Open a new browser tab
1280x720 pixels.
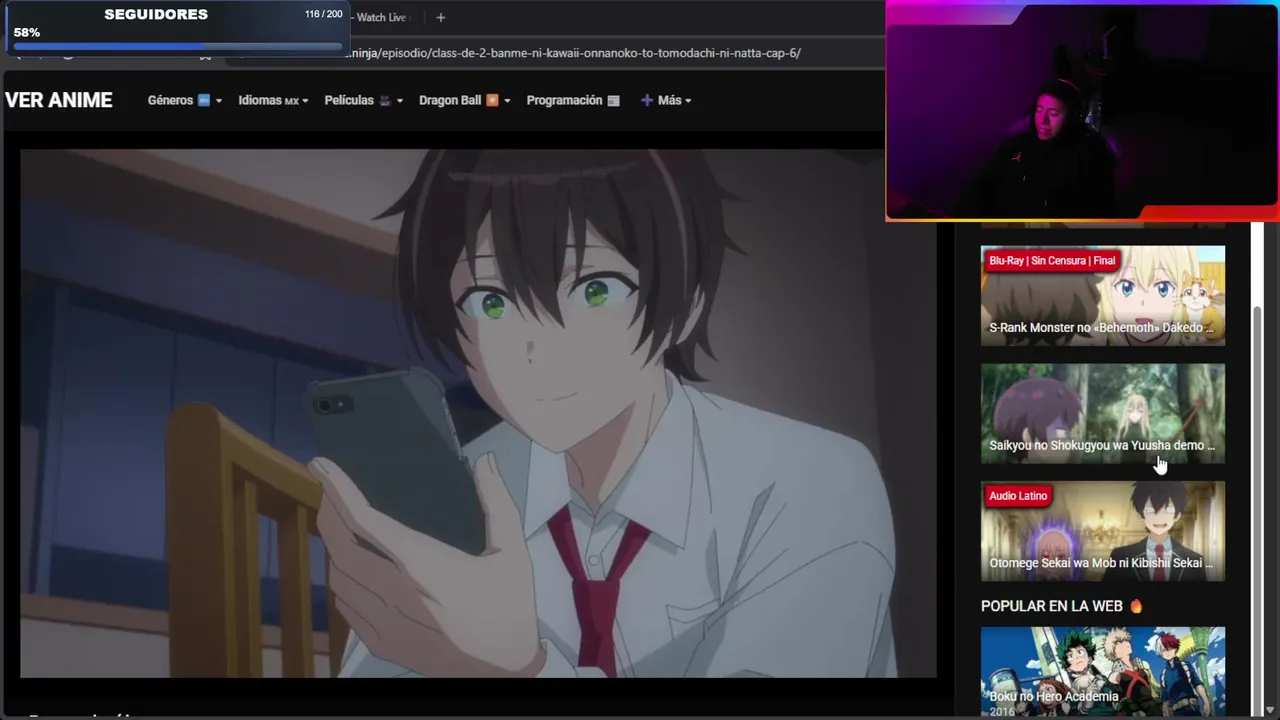tap(440, 17)
